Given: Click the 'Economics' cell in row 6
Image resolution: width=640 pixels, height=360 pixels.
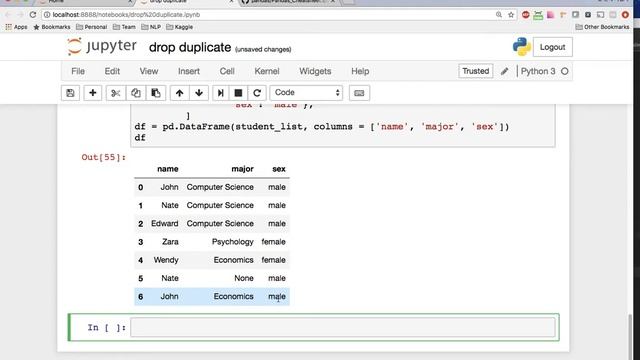Looking at the screenshot, I should (x=233, y=297).
